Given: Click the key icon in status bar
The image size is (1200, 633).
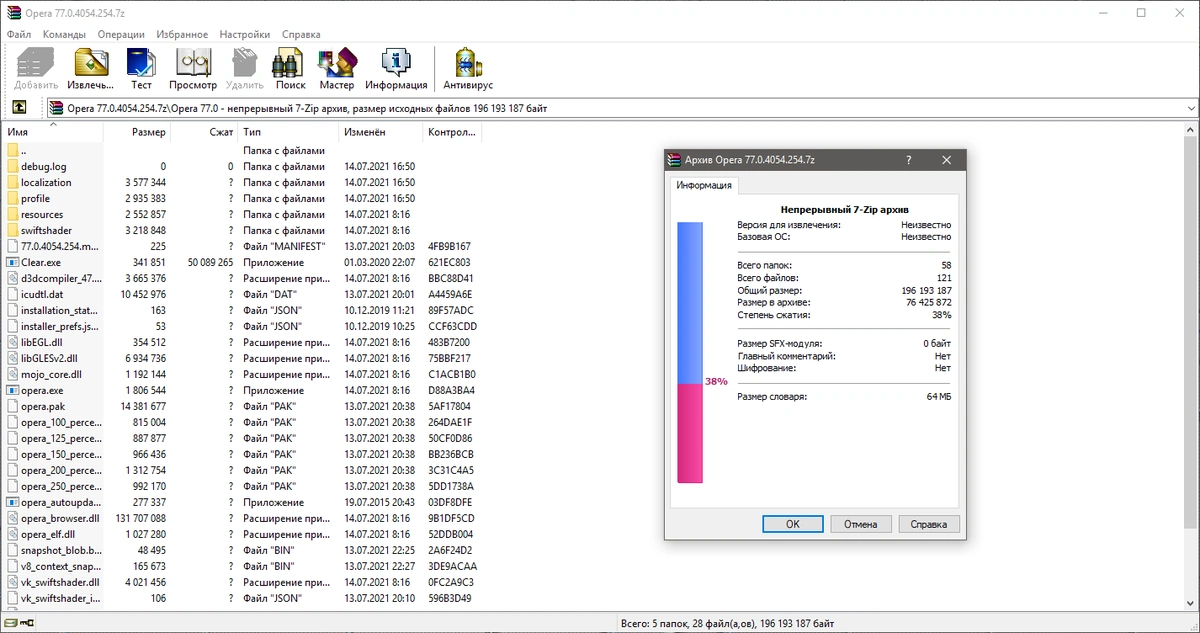Looking at the screenshot, I should pos(26,623).
